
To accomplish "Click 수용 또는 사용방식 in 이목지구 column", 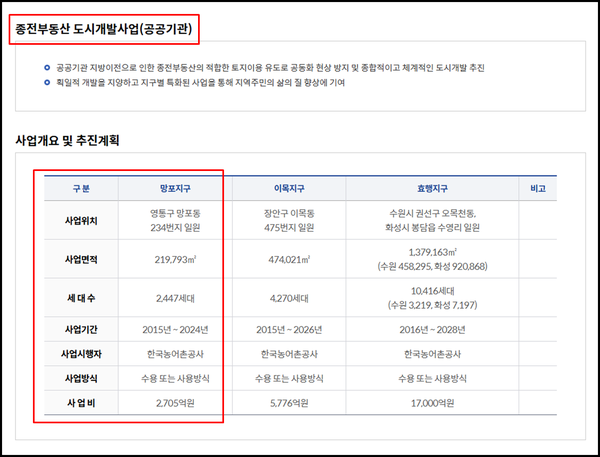I will pos(289,379).
